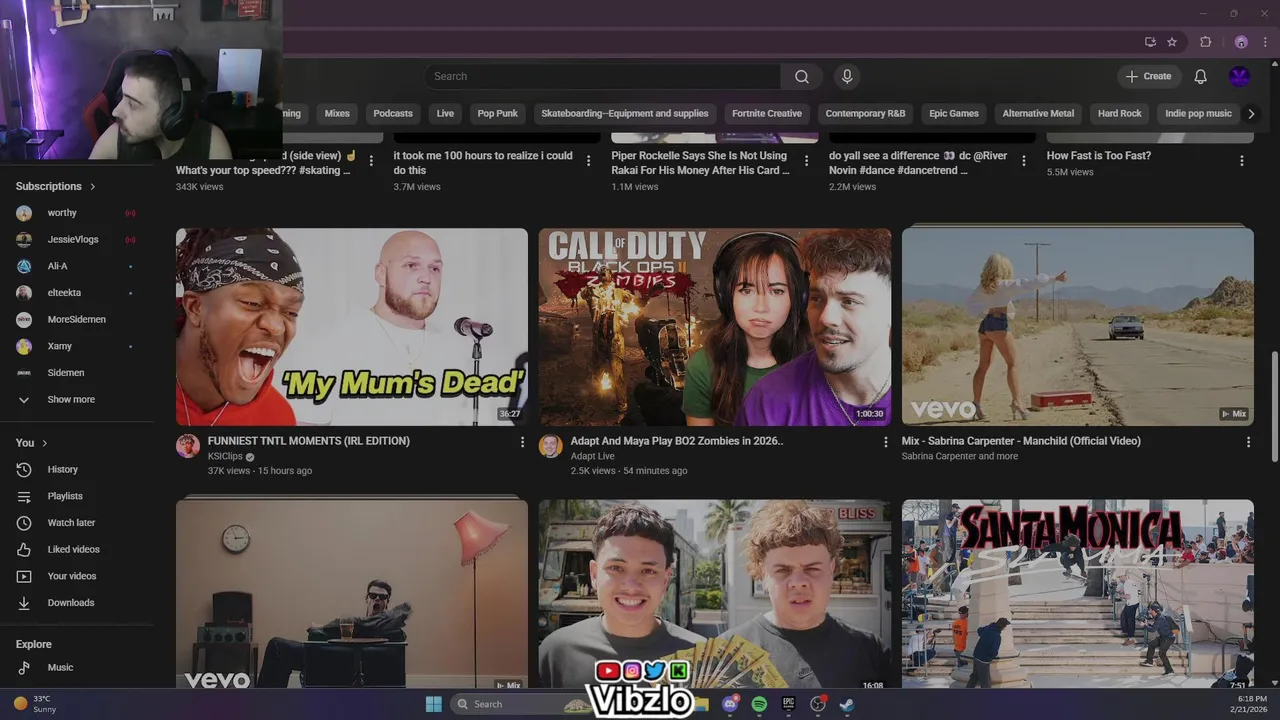Open the YouTube account avatar menu

pyautogui.click(x=1240, y=76)
